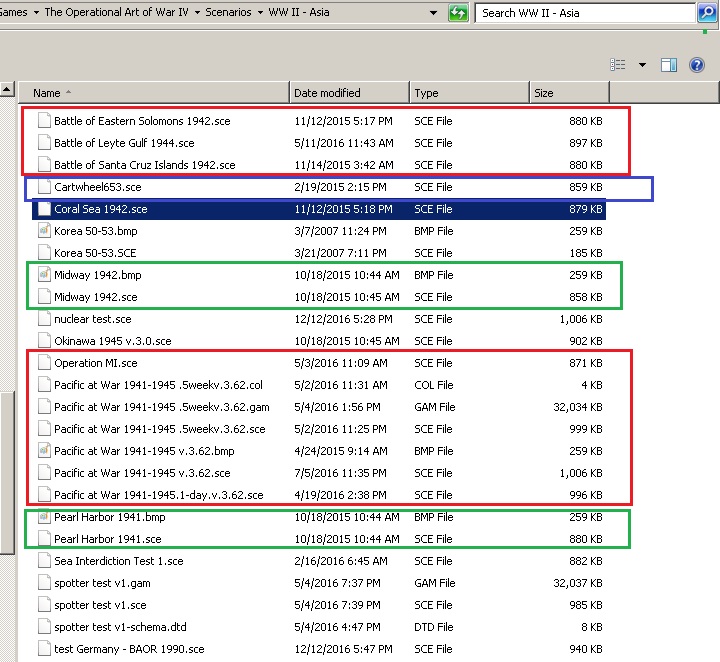Click the left pane scrollbar thumb
Viewport: 720px width, 662px height.
7,473
